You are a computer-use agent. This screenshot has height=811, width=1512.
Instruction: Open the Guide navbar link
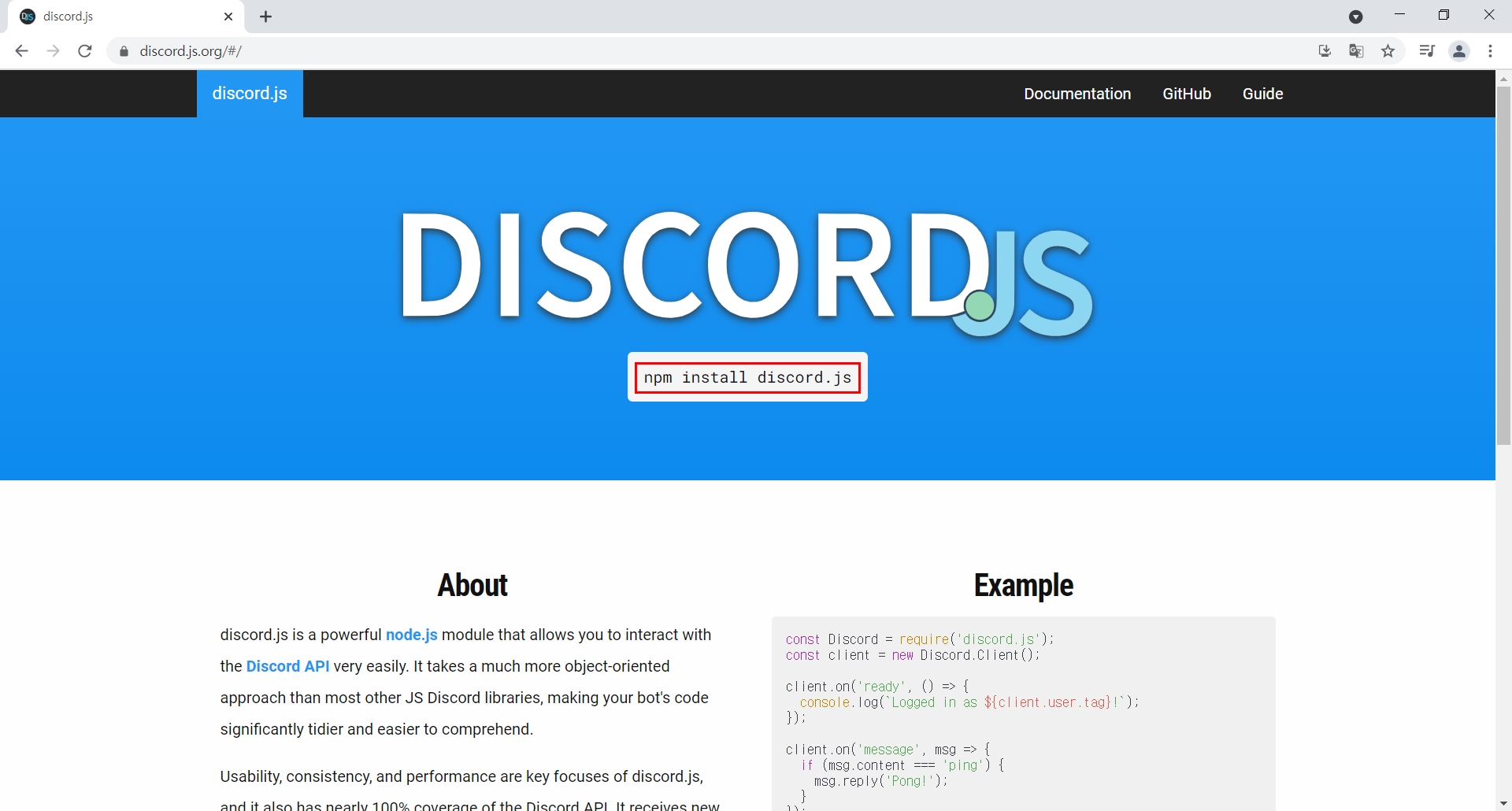1262,94
